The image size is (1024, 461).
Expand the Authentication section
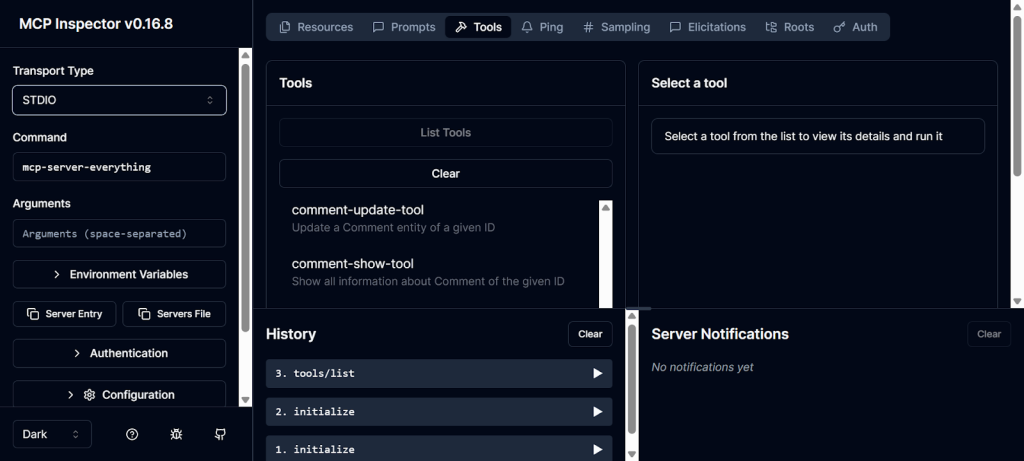pyautogui.click(x=119, y=353)
